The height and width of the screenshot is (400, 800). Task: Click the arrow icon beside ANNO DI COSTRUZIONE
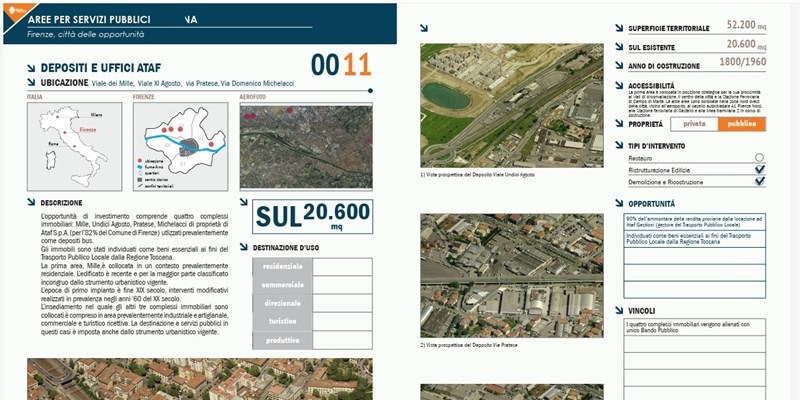click(619, 65)
